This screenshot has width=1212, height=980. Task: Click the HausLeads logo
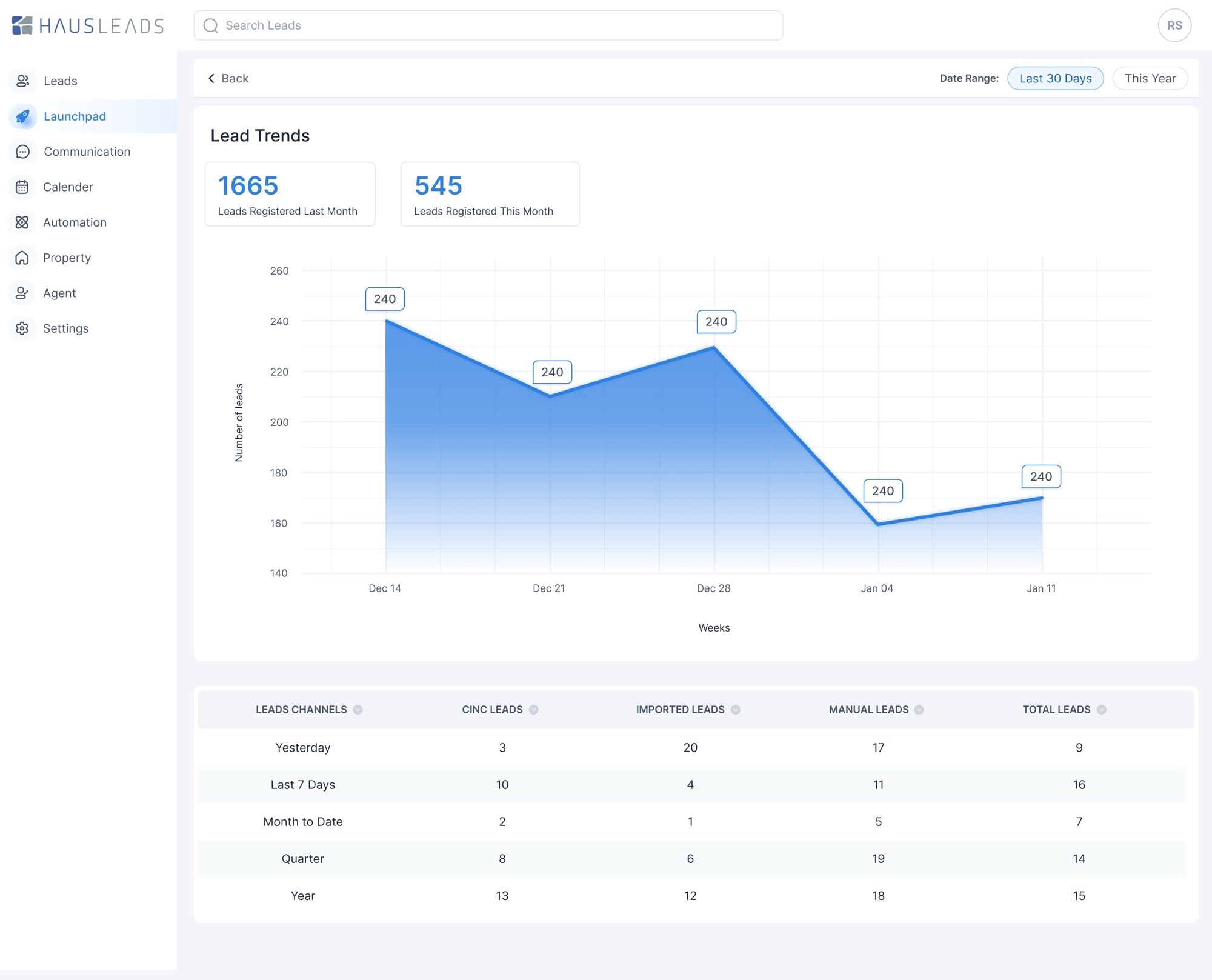tap(88, 25)
